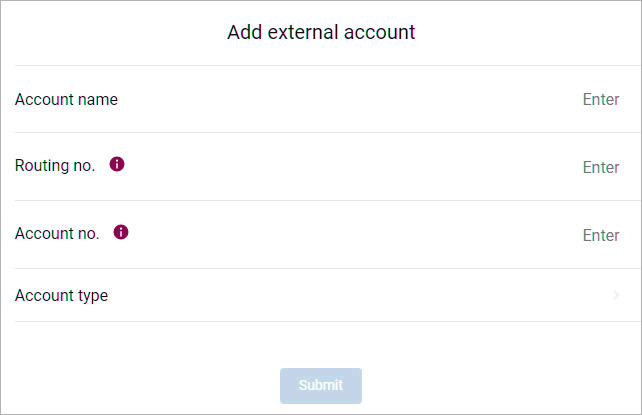
Task: Click the word 'Add' in the title
Action: (244, 32)
